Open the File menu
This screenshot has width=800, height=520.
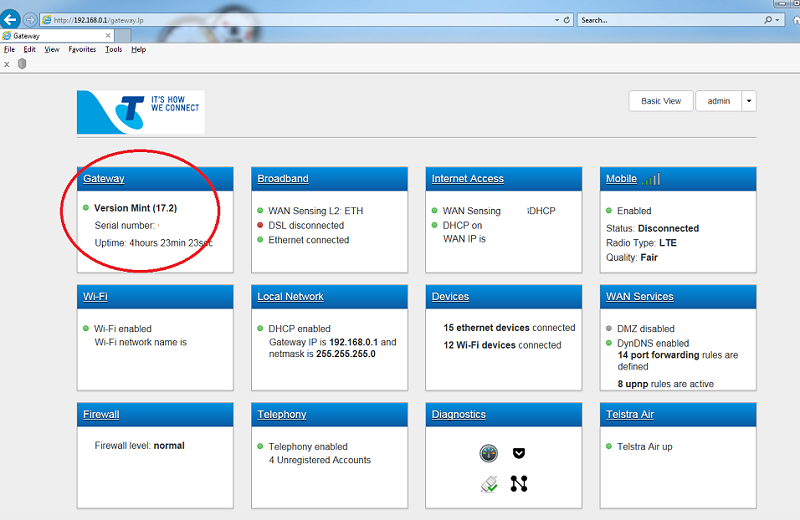point(9,49)
